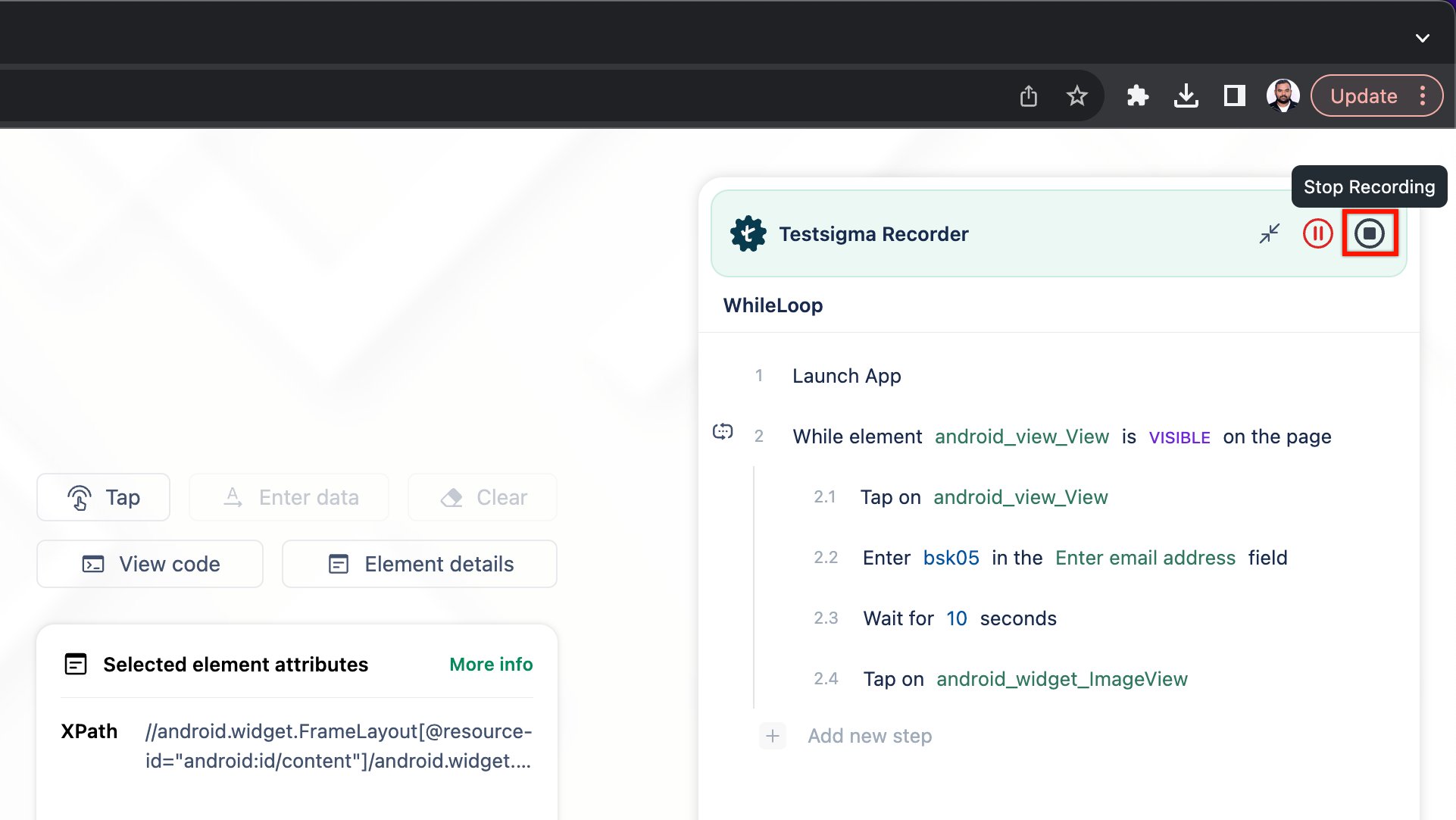Click the Stop Recording button
The image size is (1456, 820).
coord(1369,233)
